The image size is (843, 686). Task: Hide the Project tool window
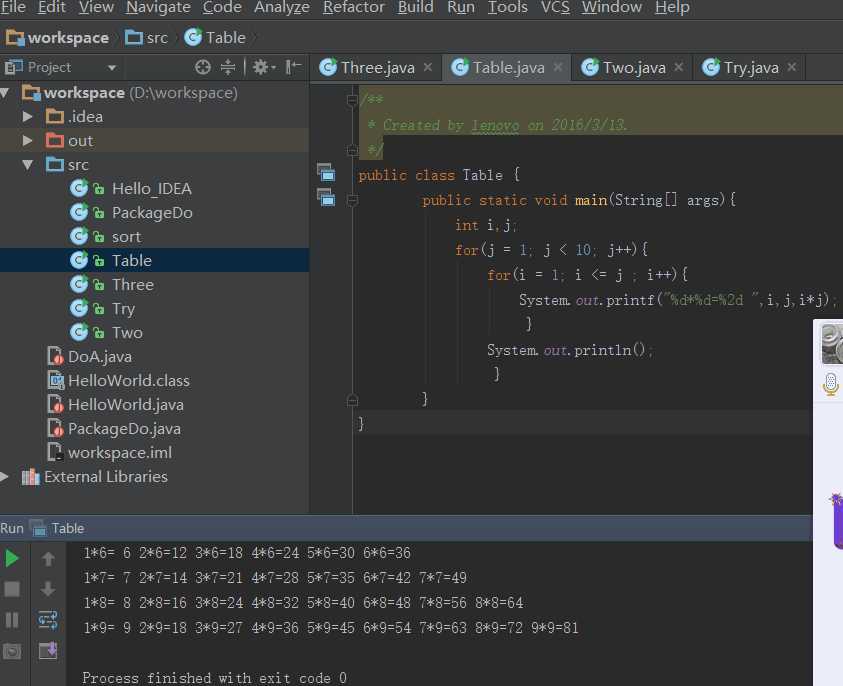pos(293,67)
